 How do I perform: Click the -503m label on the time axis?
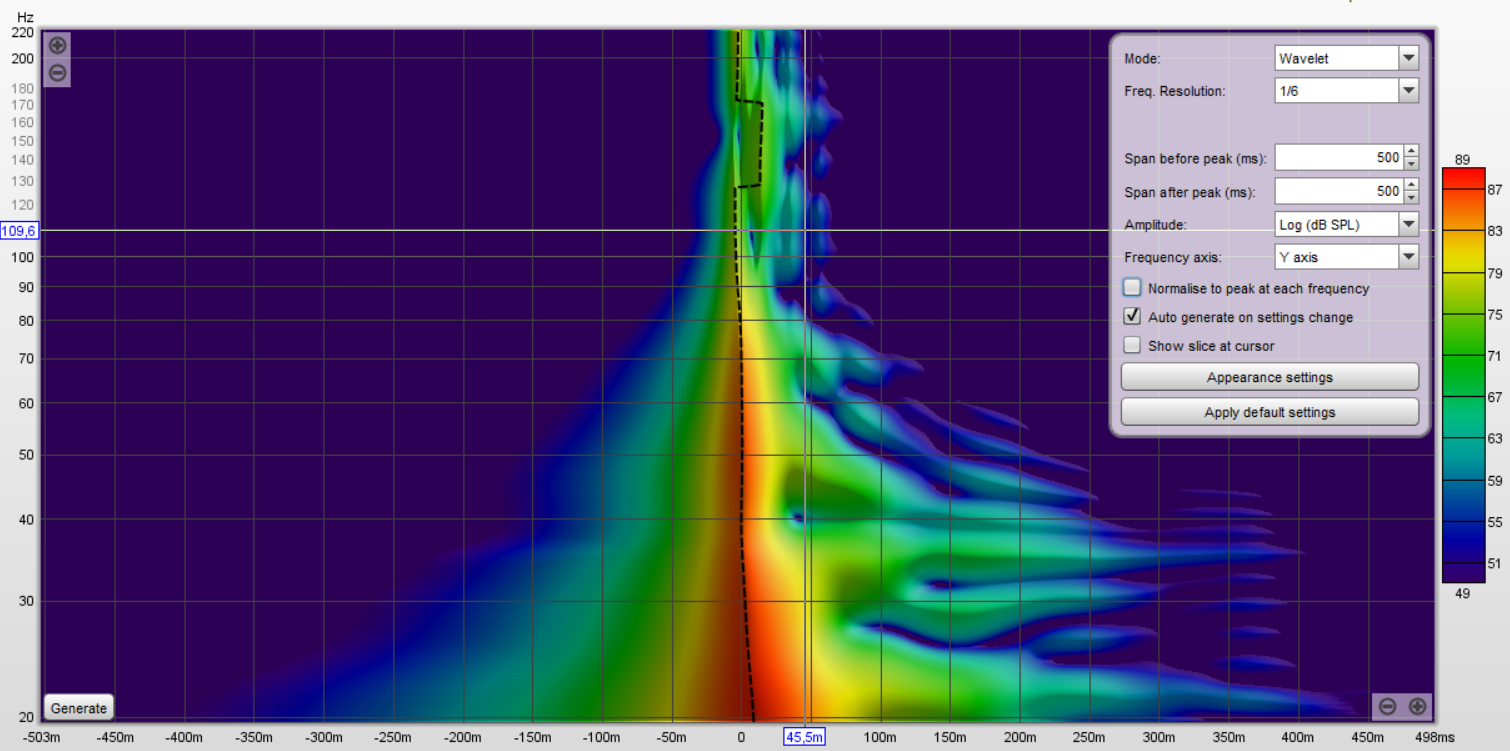(44, 738)
